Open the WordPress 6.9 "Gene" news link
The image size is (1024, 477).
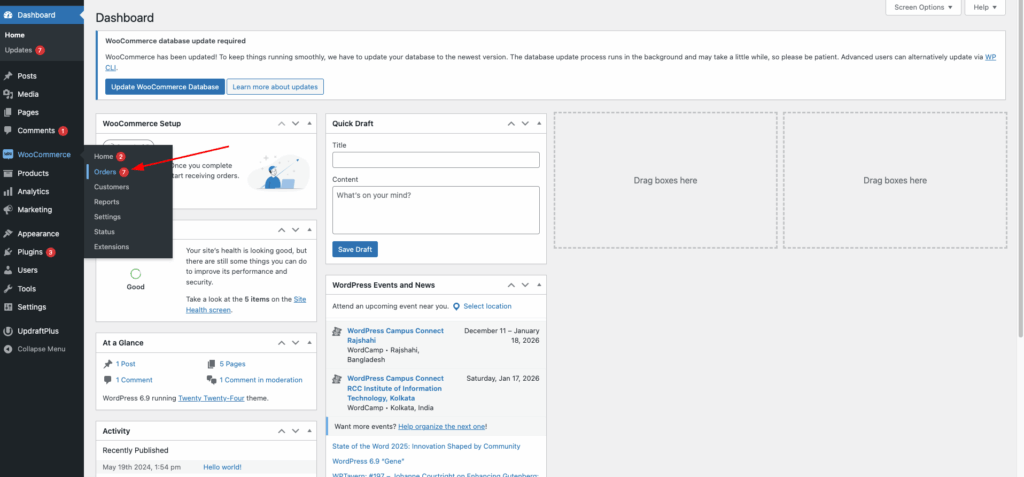[x=368, y=461]
